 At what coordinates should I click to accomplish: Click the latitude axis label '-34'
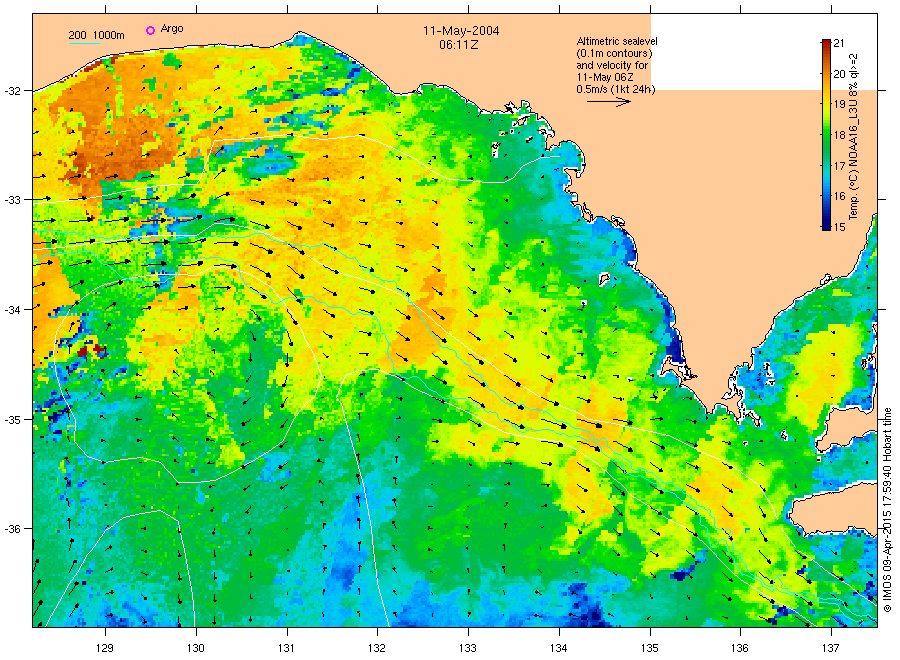[x=12, y=310]
